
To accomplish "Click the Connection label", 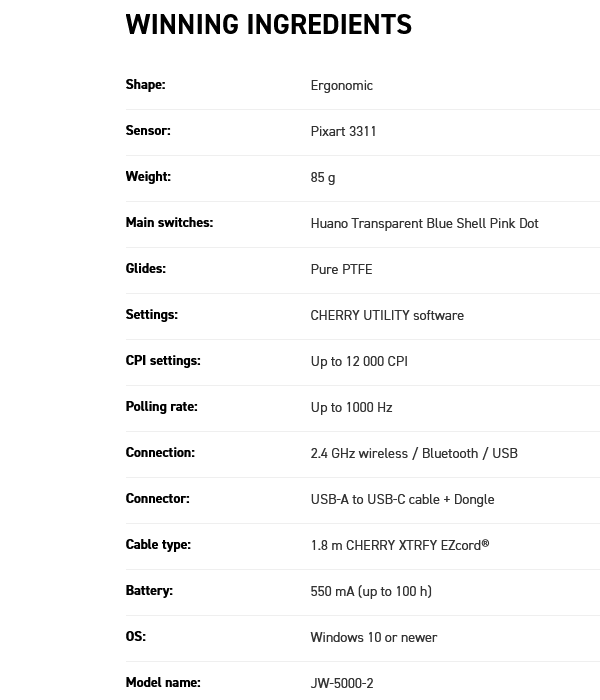I will point(160,452).
